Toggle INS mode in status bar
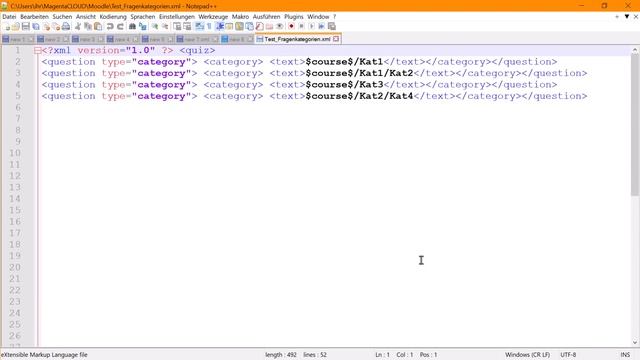Image resolution: width=640 pixels, height=360 pixels. tap(625, 355)
